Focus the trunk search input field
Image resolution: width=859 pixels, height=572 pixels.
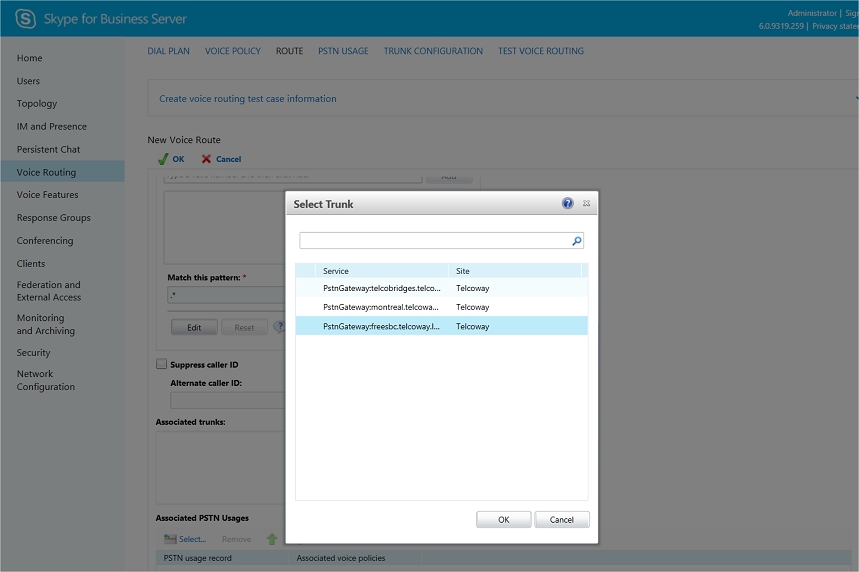[435, 241]
